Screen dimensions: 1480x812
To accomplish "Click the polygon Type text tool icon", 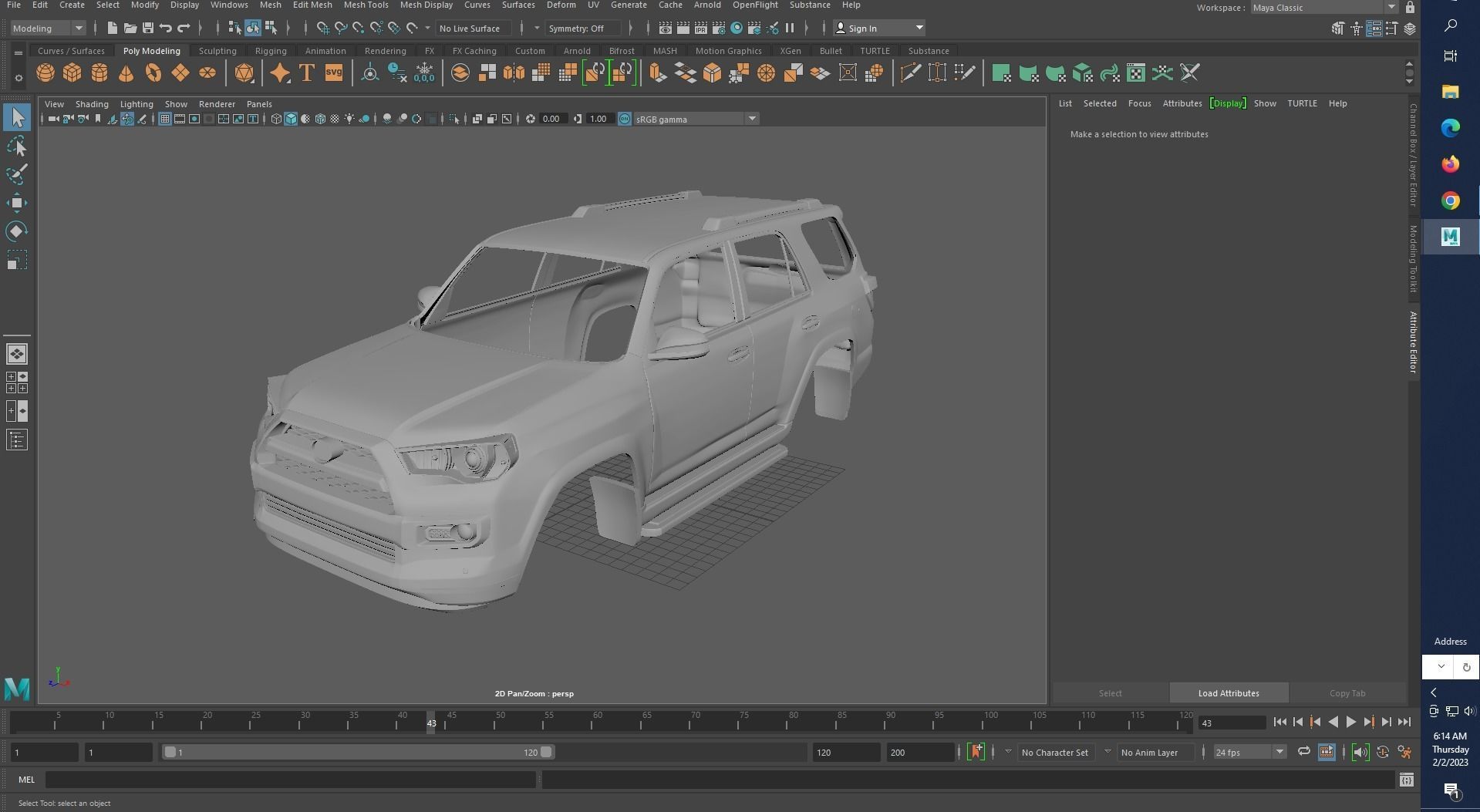I will [306, 73].
